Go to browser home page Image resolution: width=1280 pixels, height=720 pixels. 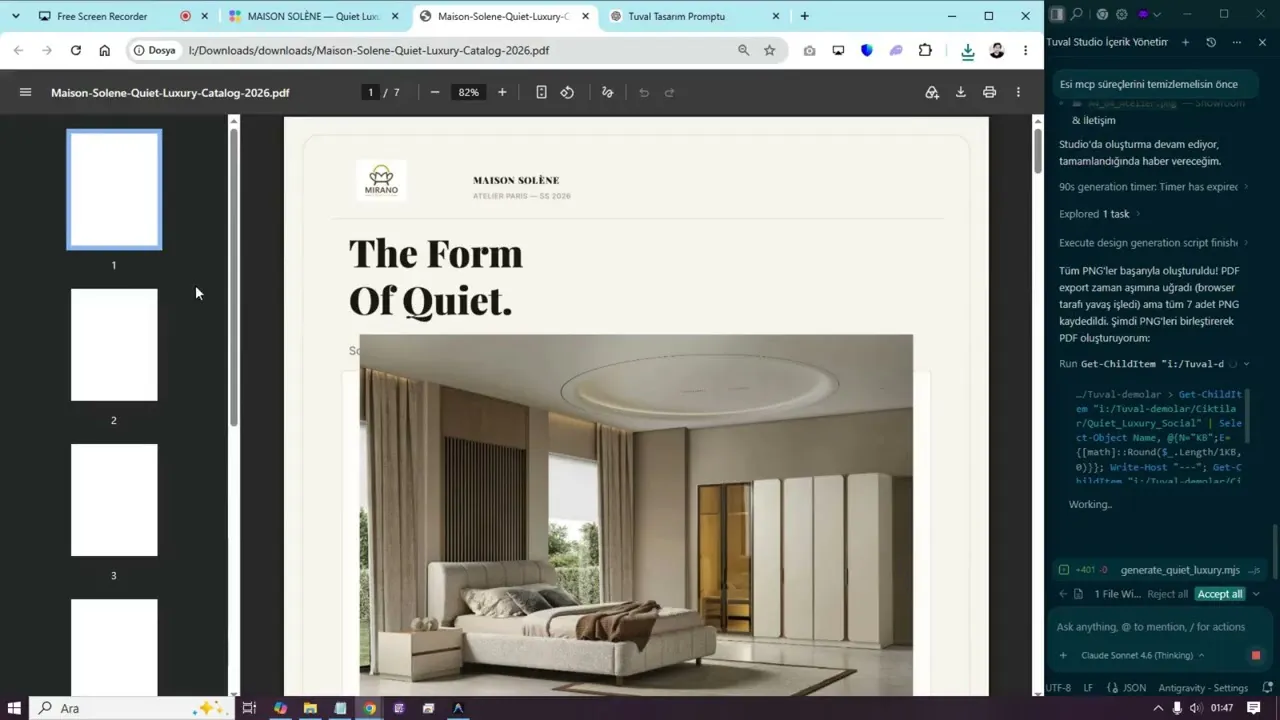(104, 50)
